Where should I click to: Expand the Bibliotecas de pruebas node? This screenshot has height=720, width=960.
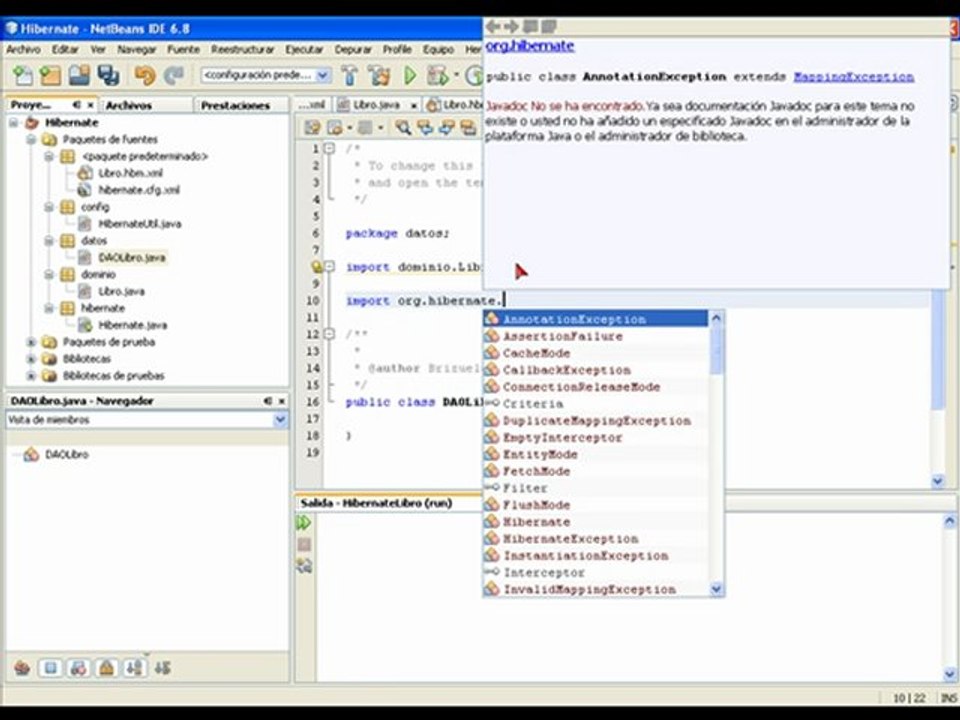pyautogui.click(x=31, y=375)
